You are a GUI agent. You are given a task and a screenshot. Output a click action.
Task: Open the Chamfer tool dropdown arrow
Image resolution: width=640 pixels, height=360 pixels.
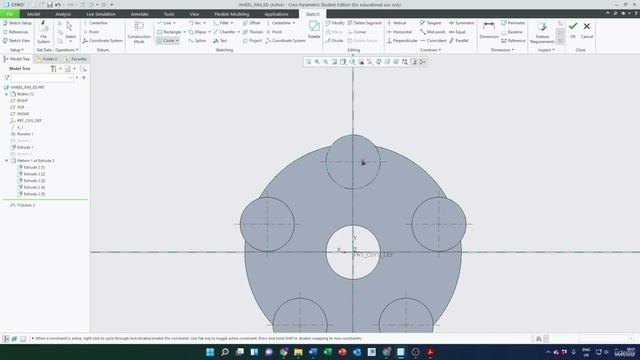pyautogui.click(x=238, y=32)
